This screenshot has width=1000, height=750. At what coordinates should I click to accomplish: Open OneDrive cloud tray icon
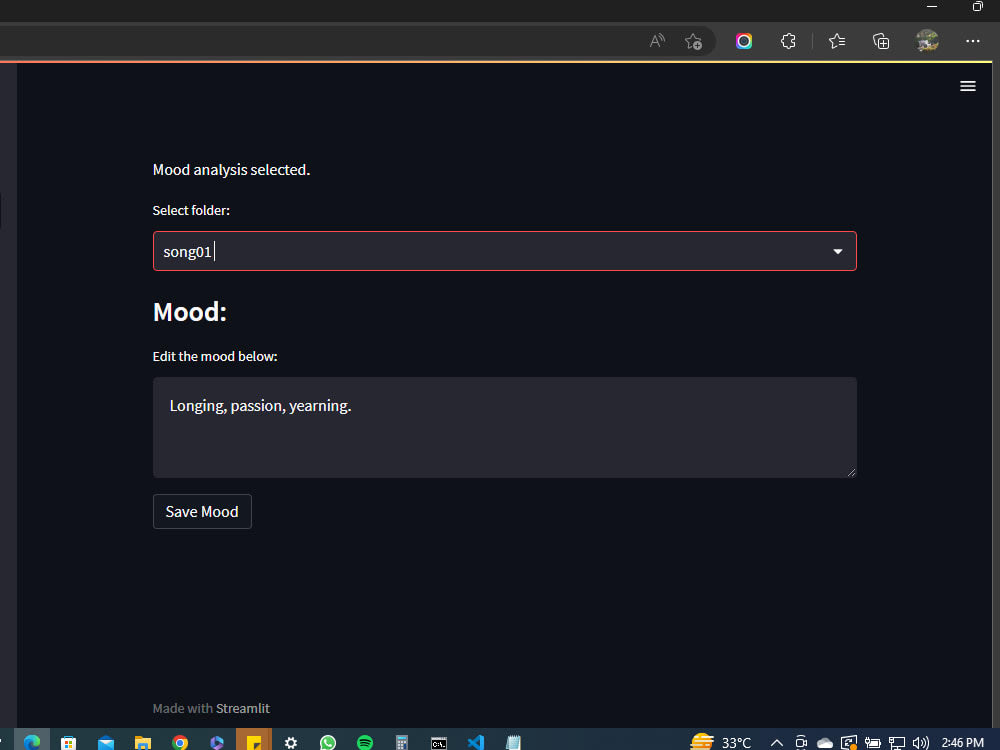click(x=825, y=742)
